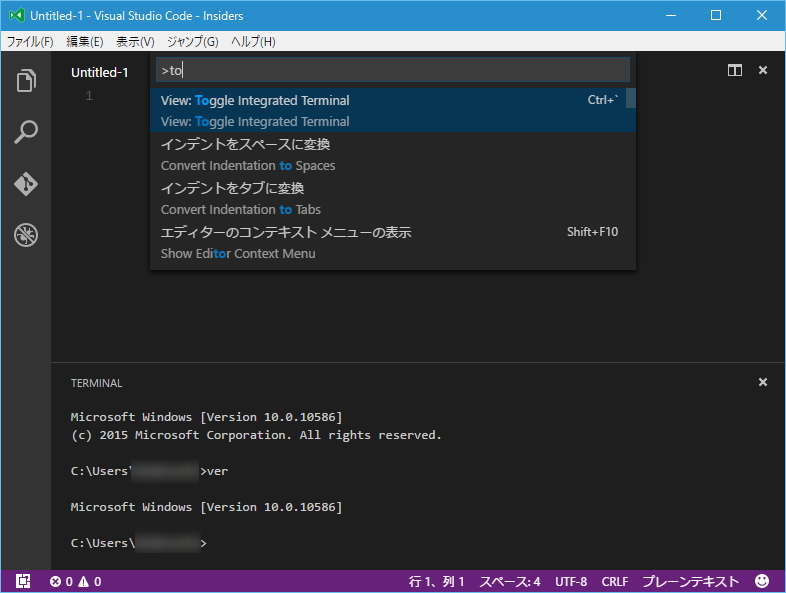This screenshot has width=786, height=593.
Task: Maximize the Visual Studio Code window
Action: point(716,16)
